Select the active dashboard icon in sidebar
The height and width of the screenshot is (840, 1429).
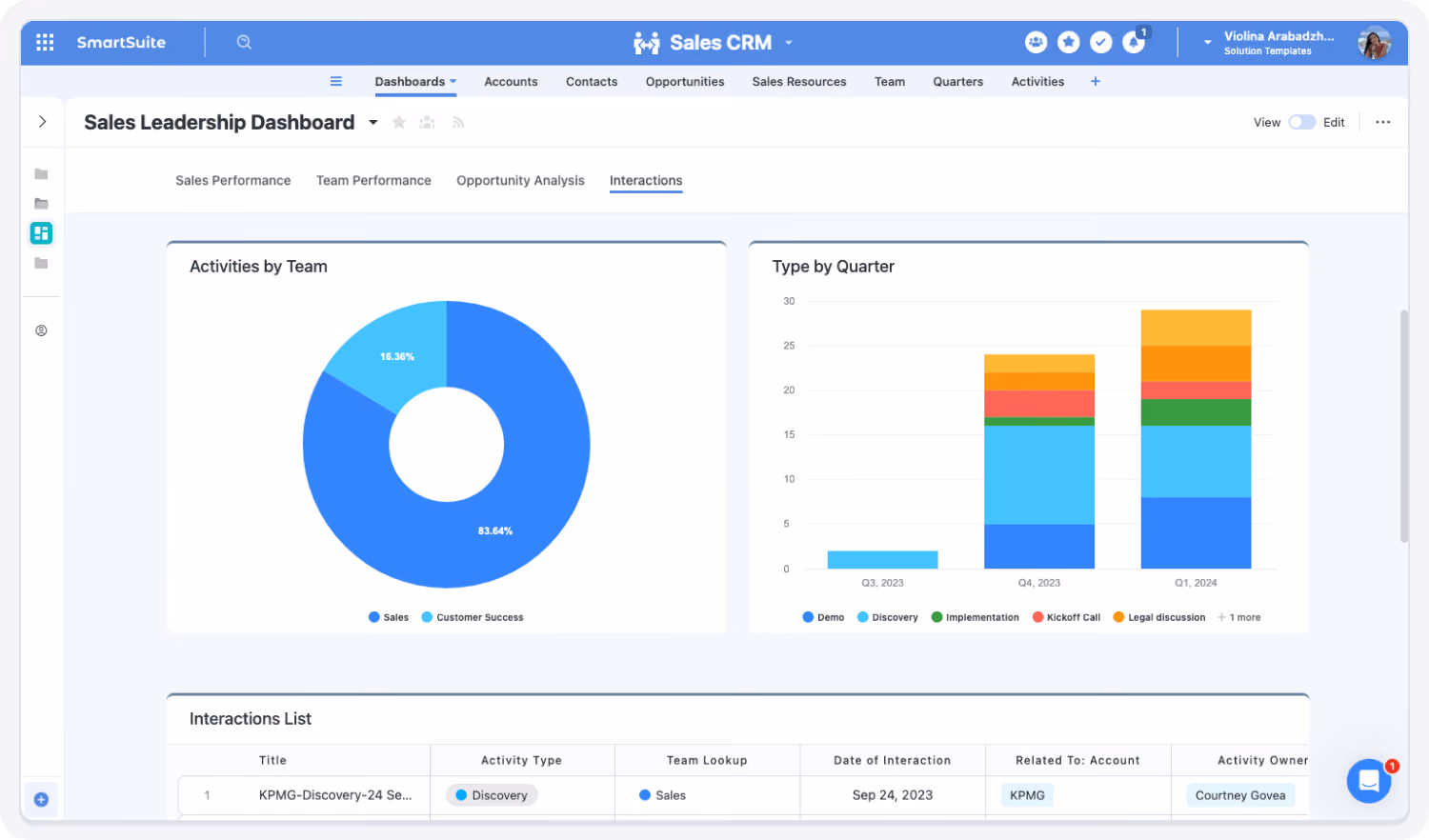tap(41, 233)
